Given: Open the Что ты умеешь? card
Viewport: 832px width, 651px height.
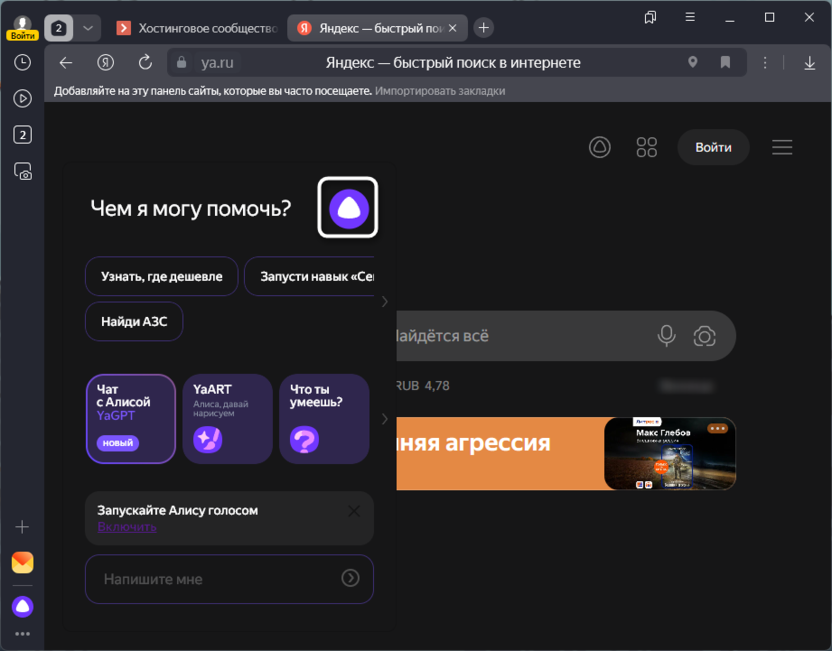Looking at the screenshot, I should tap(324, 419).
